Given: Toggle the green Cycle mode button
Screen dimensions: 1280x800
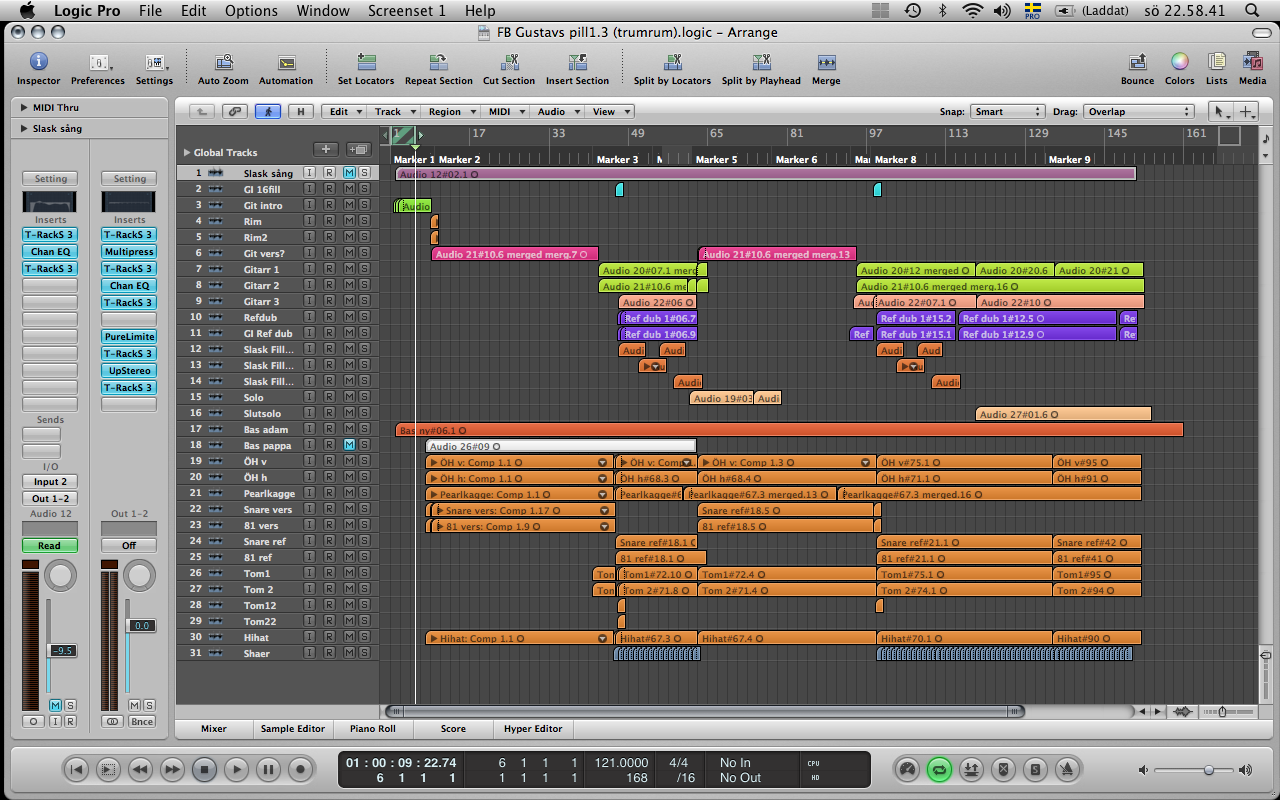Looking at the screenshot, I should click(x=939, y=770).
